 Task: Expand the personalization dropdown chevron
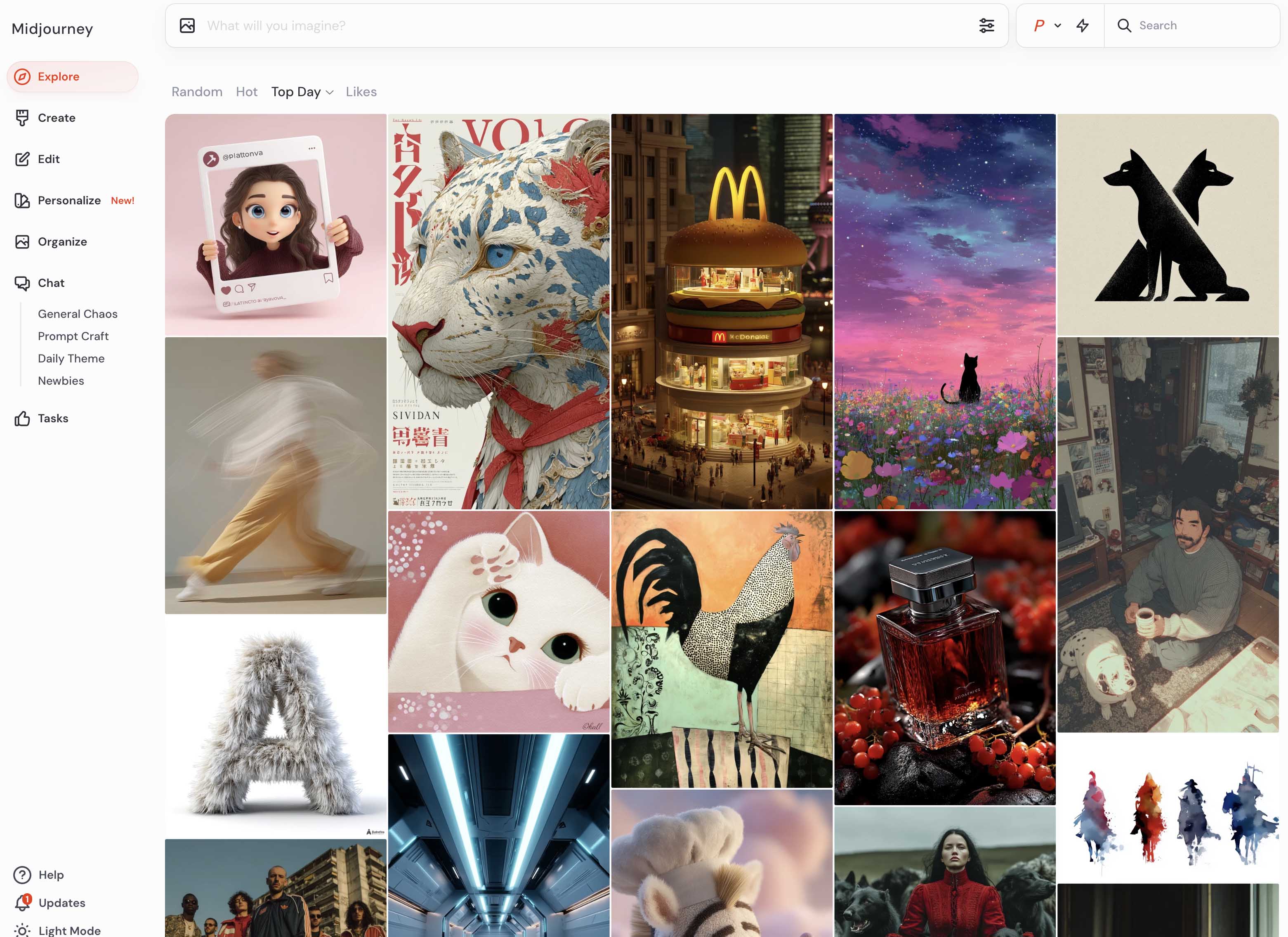click(1058, 26)
